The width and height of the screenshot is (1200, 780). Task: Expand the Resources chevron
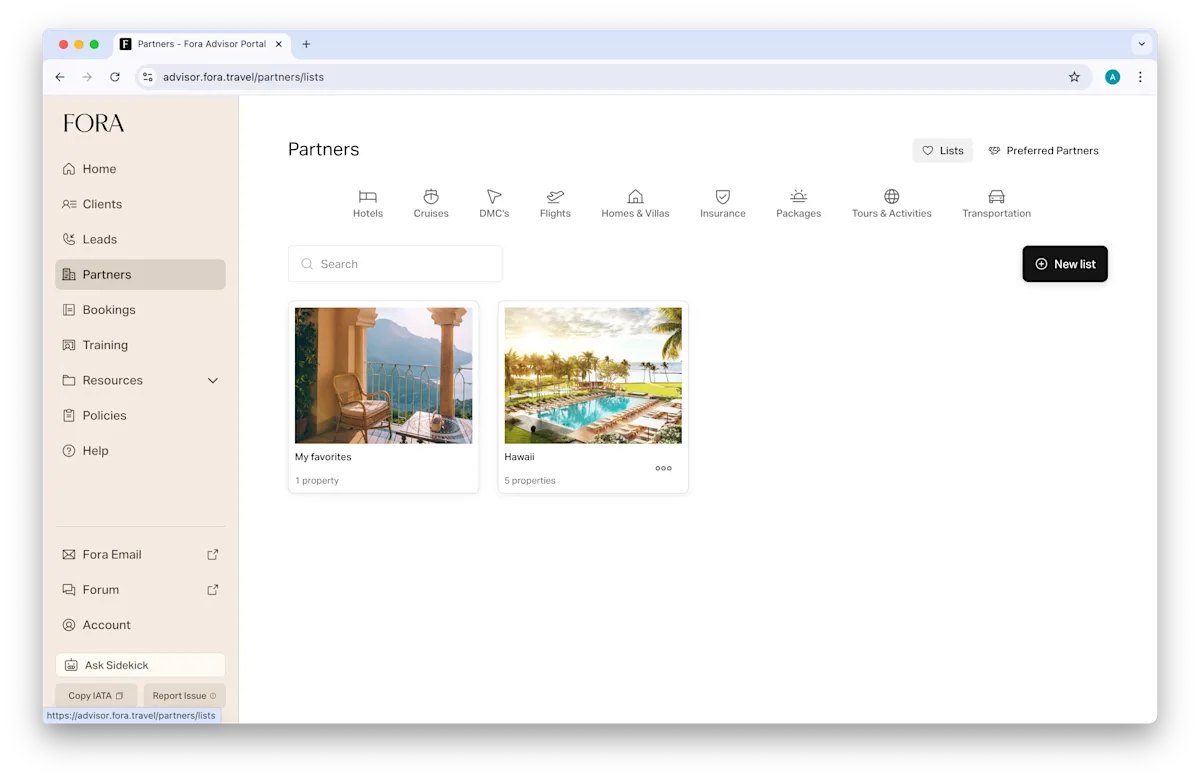click(212, 380)
